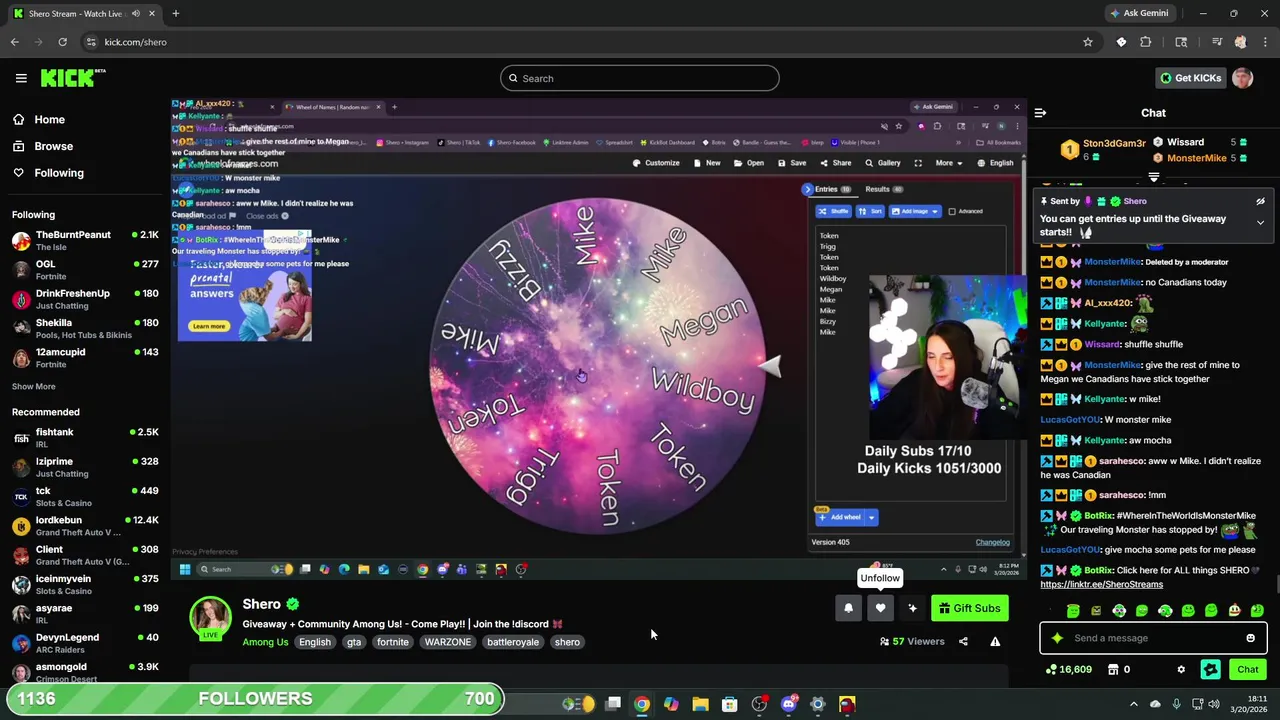Expand the pinned message chevron

[x=1260, y=222]
